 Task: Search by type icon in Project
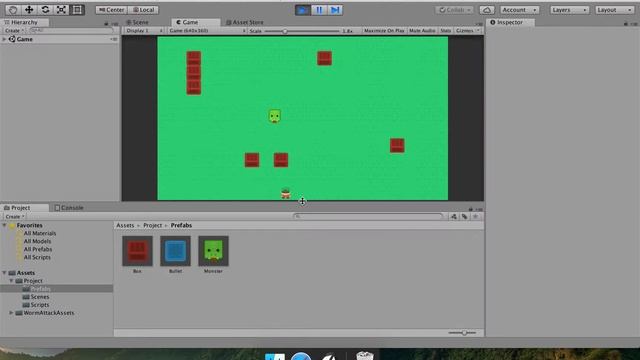tap(454, 217)
